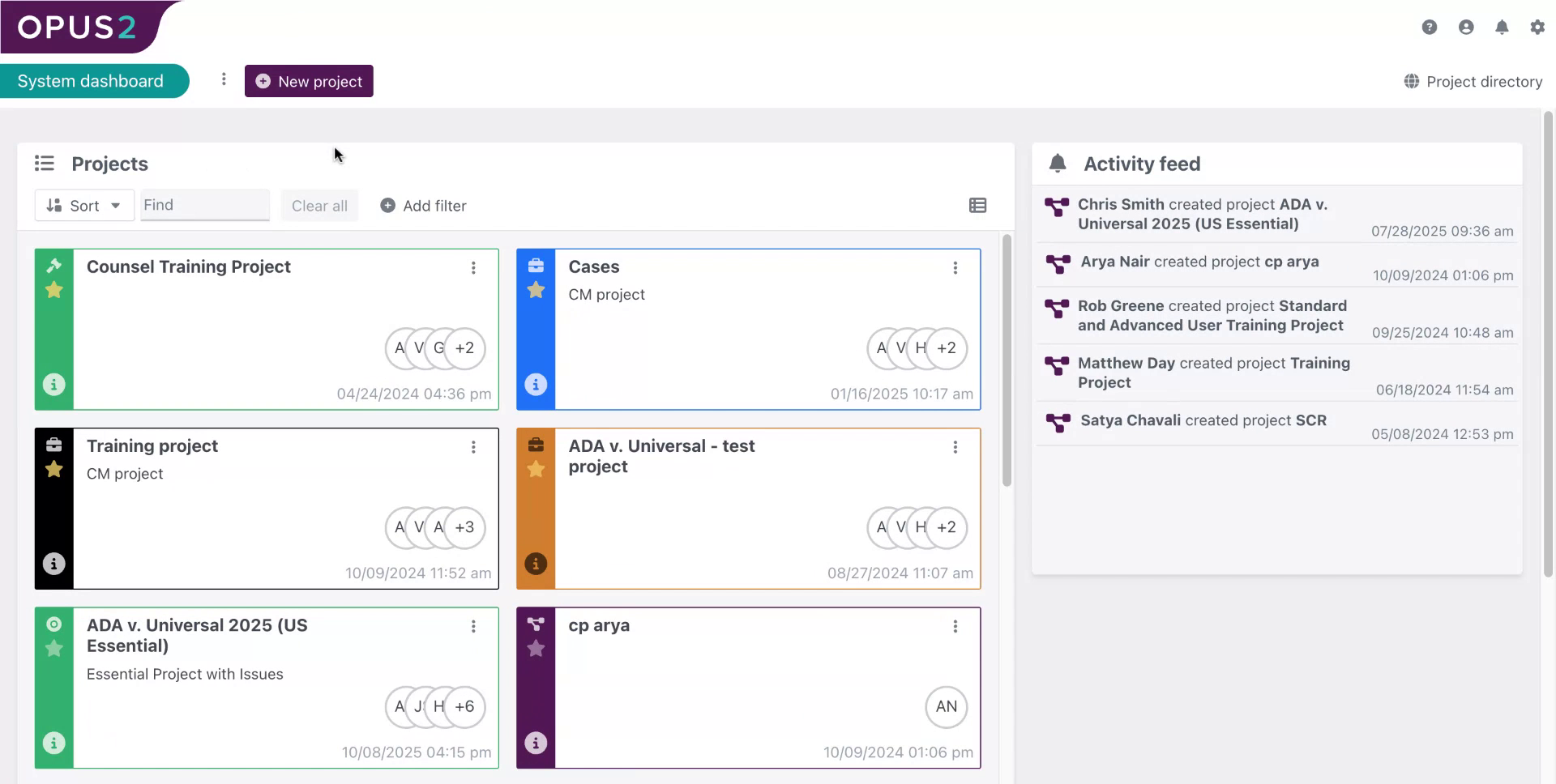This screenshot has width=1556, height=784.
Task: Select the System dashboard tab
Action: (91, 81)
